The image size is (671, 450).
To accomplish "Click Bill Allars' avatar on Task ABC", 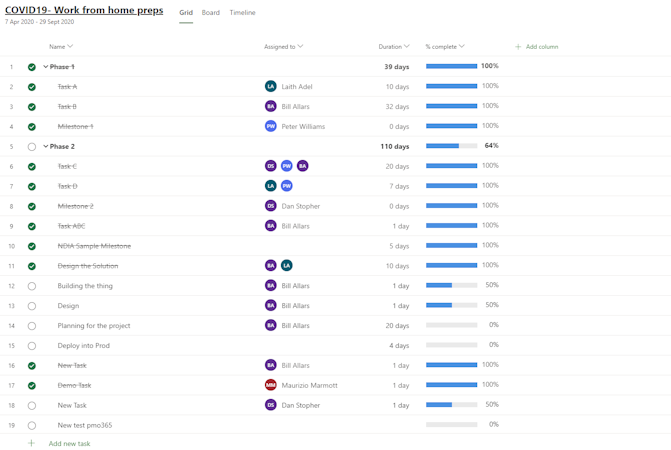I will (x=271, y=226).
